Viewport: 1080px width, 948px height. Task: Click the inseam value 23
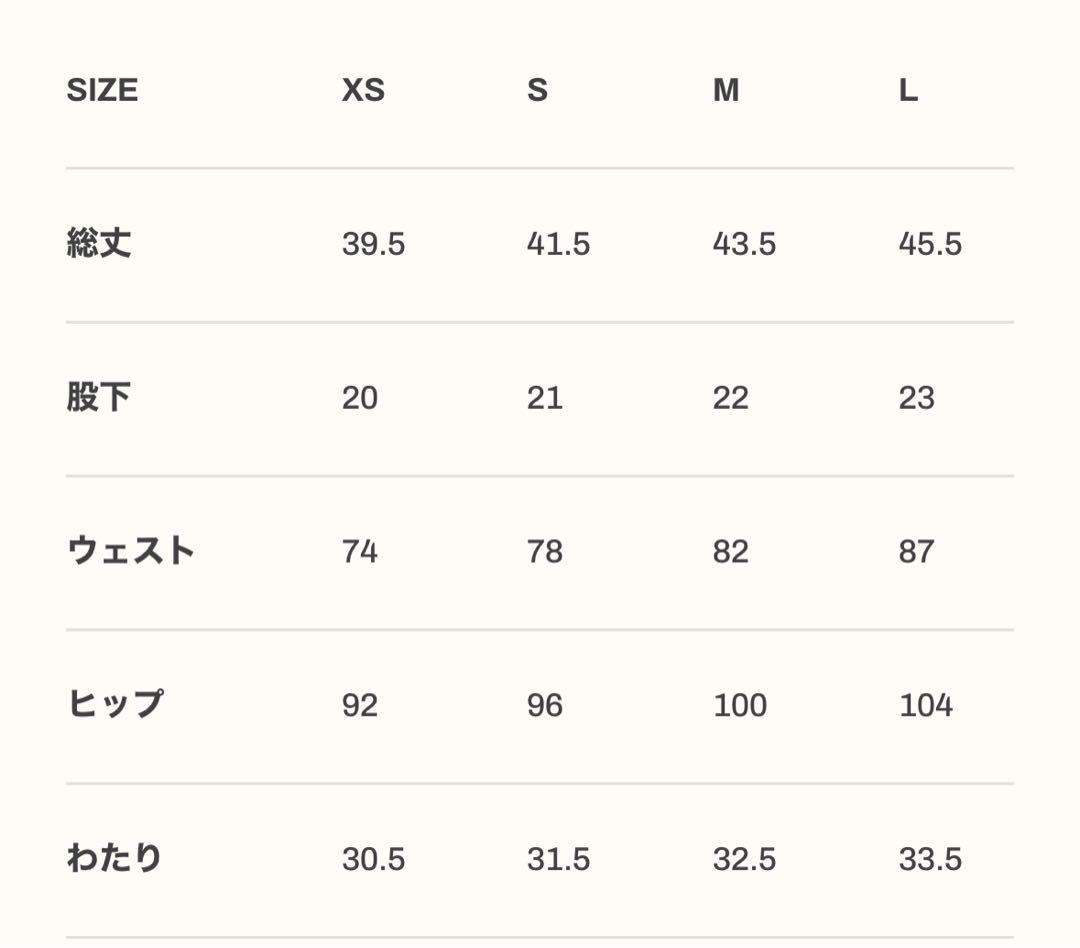916,398
